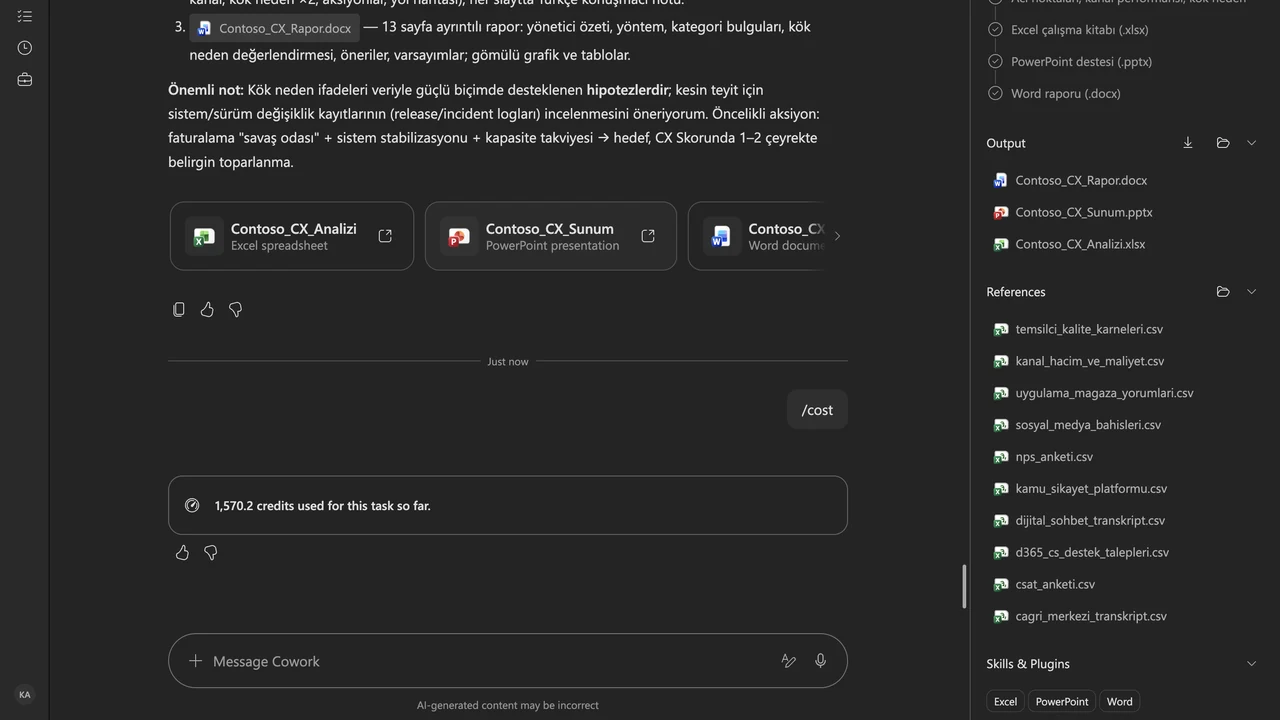Collapse the Output section chevron
This screenshot has width=1280, height=720.
click(1251, 143)
